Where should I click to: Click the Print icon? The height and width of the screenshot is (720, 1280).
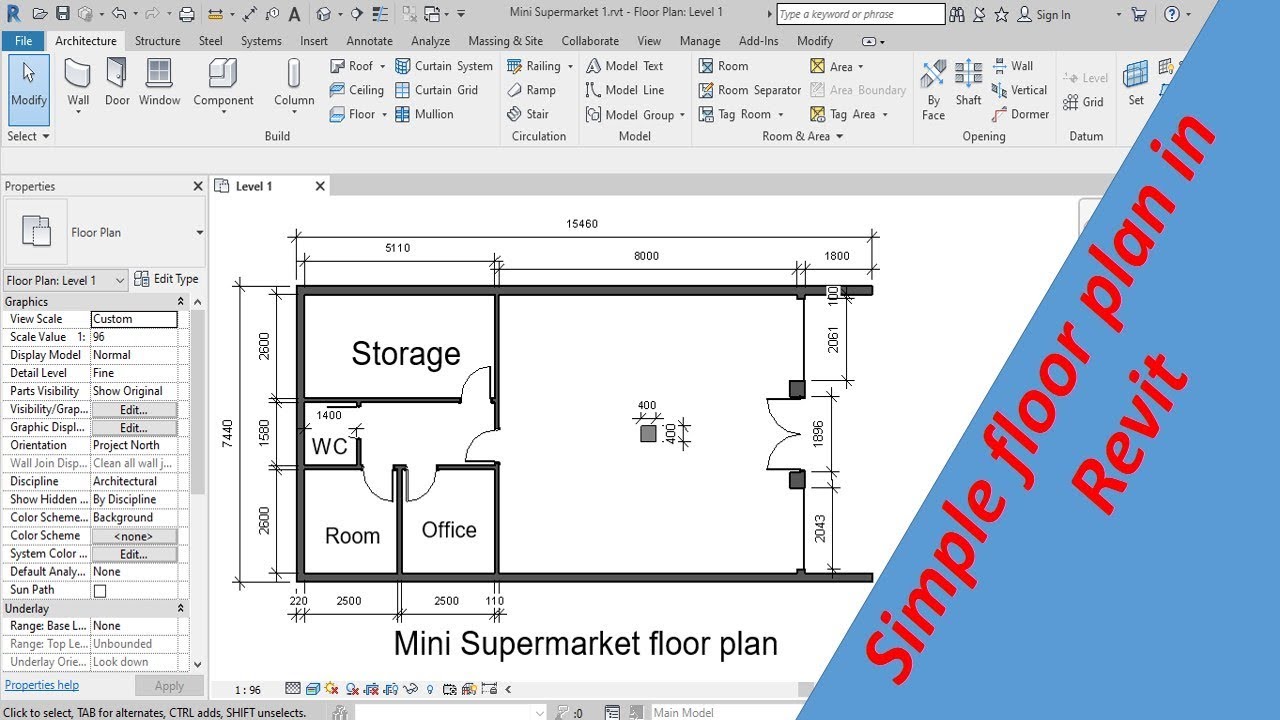186,14
